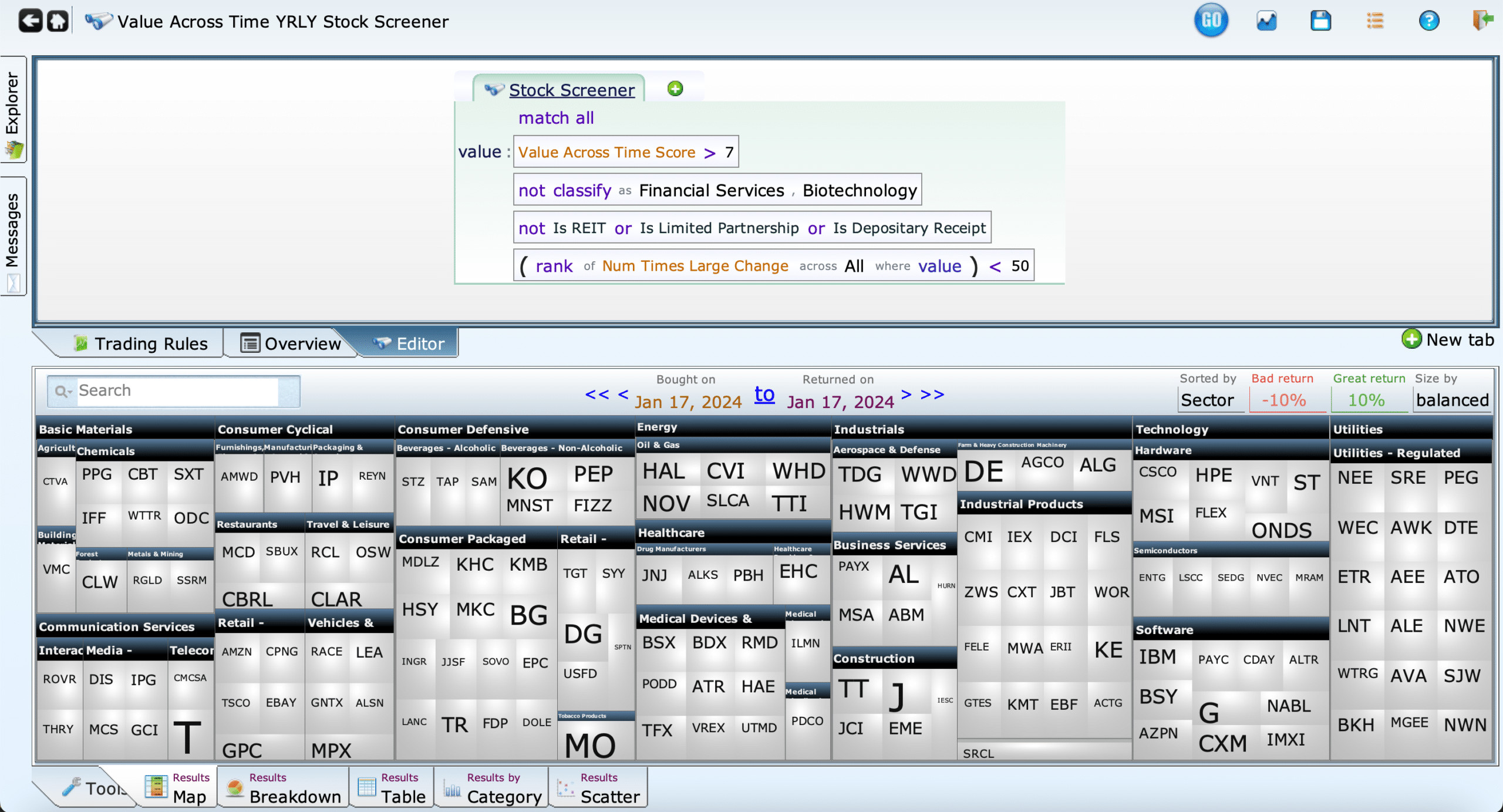Open the Messages side panel
1503x812 pixels.
tap(13, 237)
